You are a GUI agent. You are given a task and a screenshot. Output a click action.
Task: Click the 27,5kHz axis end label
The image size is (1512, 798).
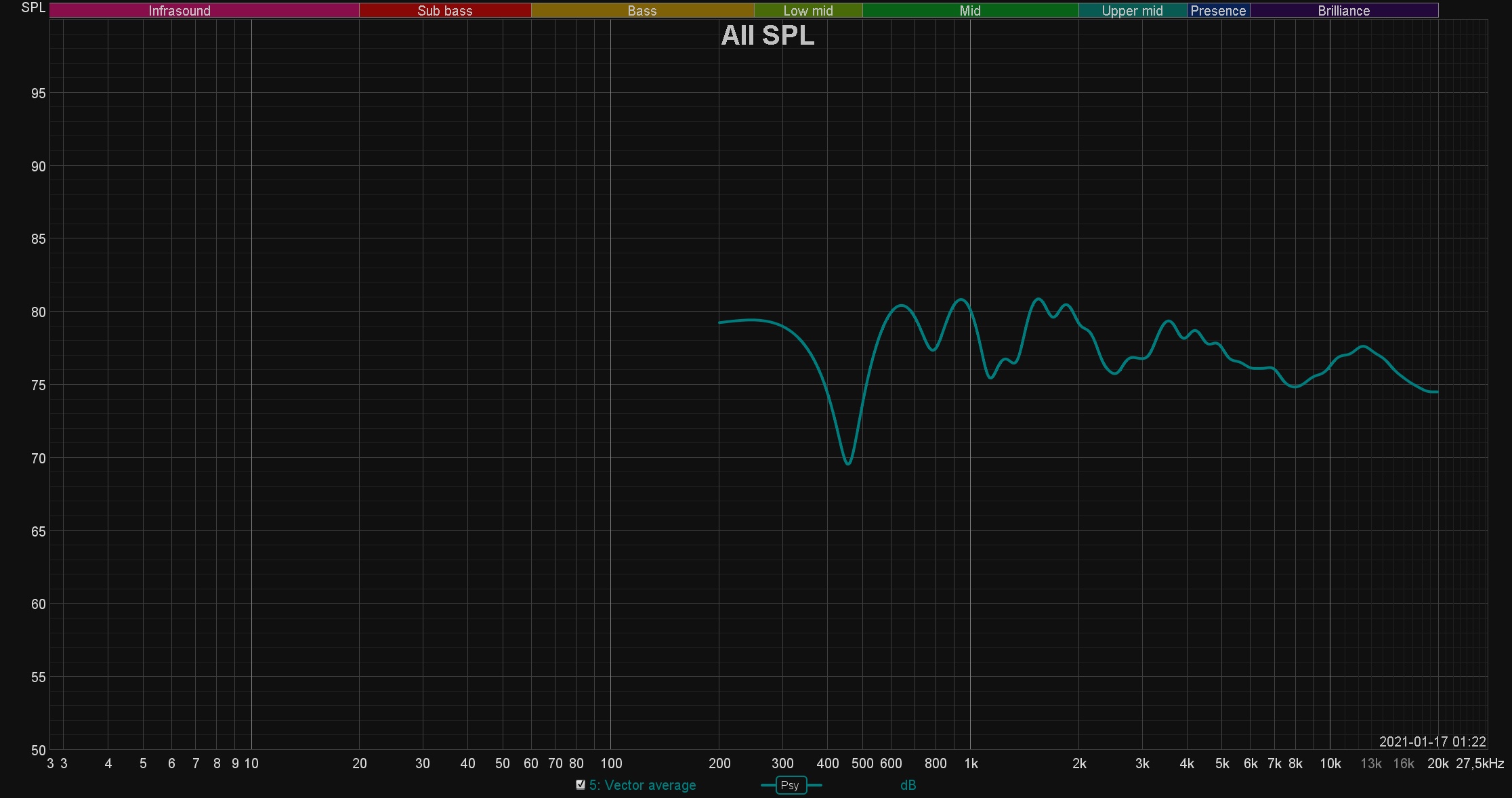[1480, 763]
